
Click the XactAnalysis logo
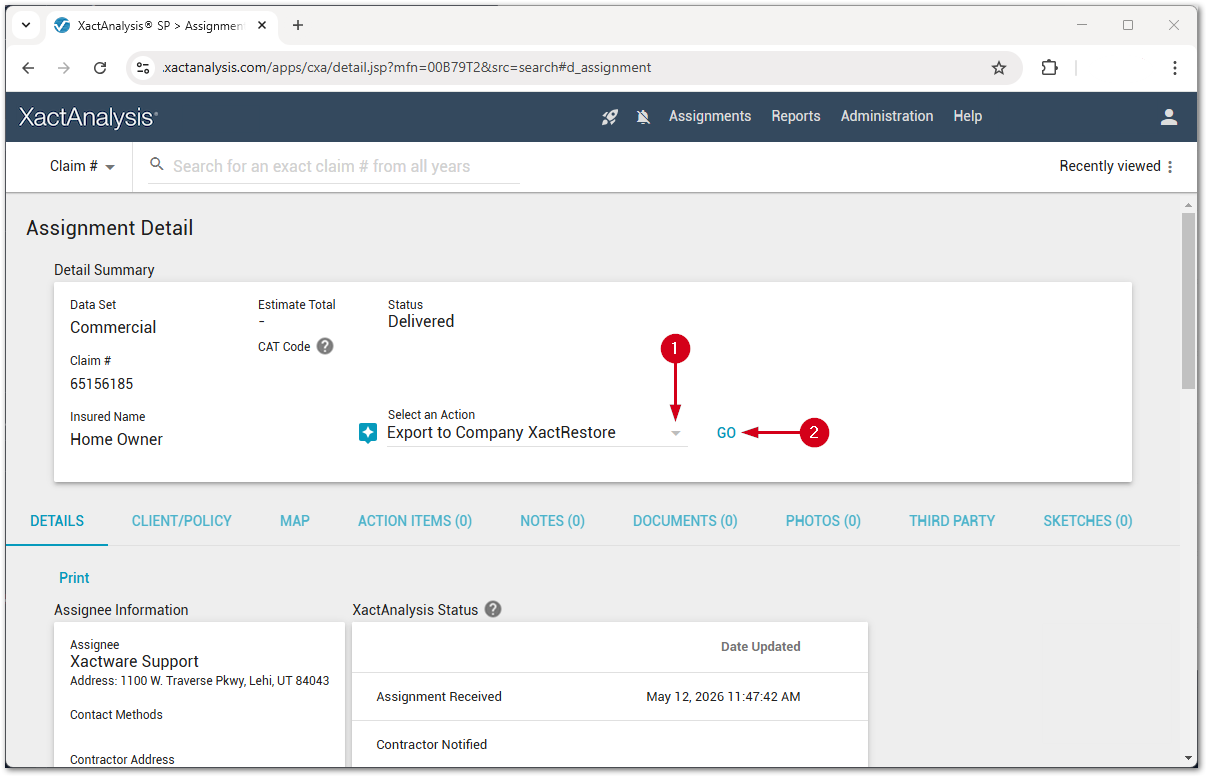[88, 117]
